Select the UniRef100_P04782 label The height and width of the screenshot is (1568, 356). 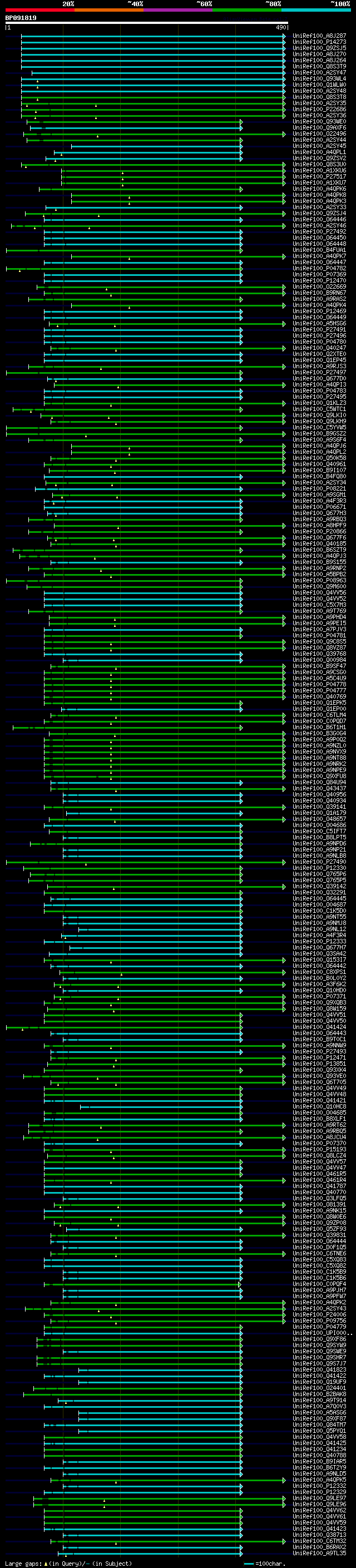319,269
